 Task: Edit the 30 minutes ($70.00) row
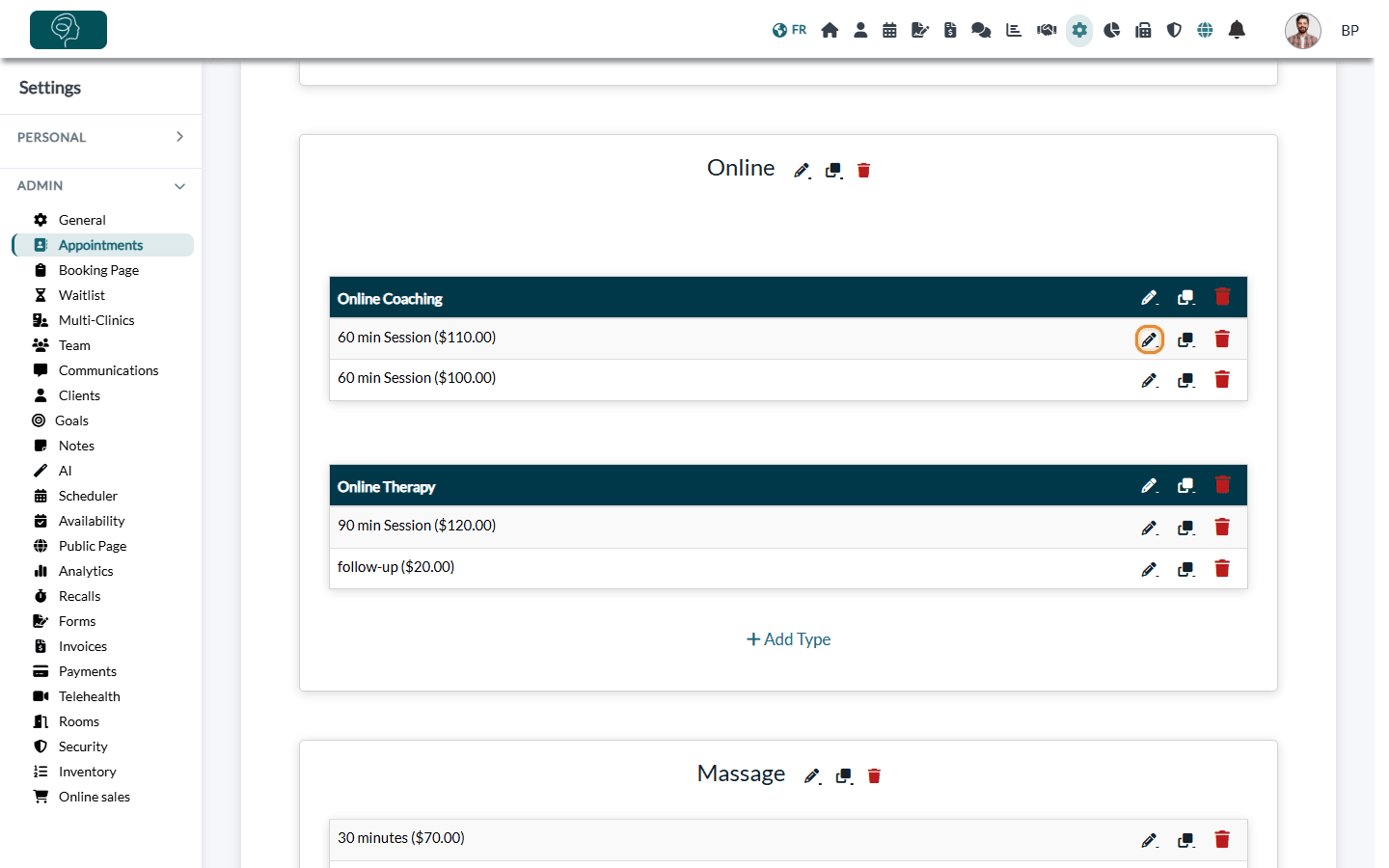point(1149,840)
